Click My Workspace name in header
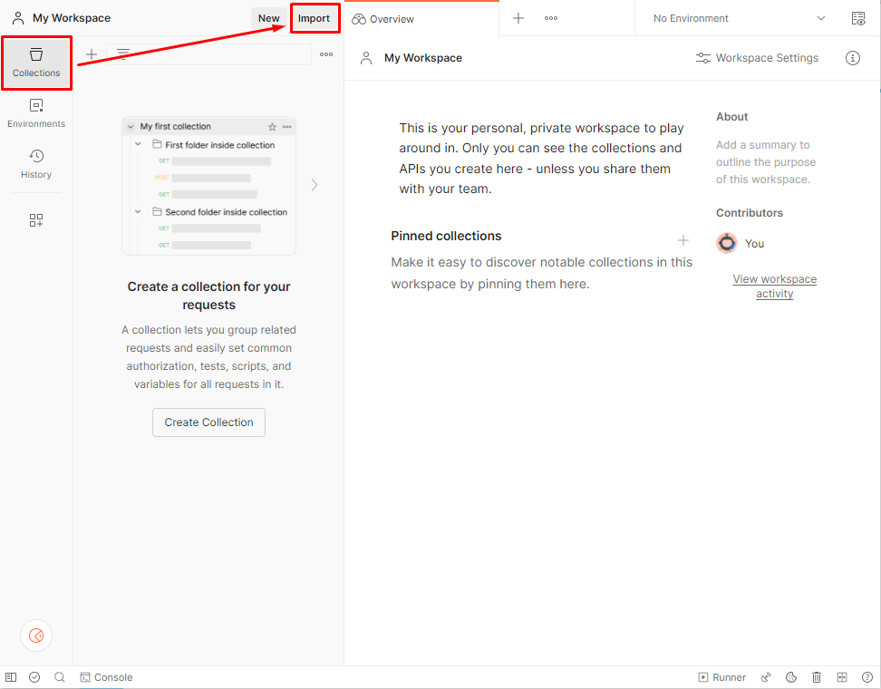 pyautogui.click(x=71, y=18)
